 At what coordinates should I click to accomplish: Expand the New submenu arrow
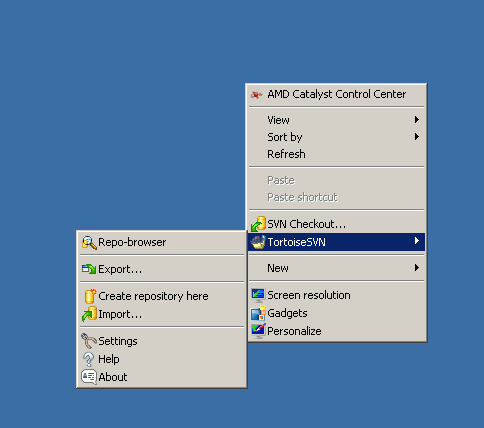[x=417, y=267]
